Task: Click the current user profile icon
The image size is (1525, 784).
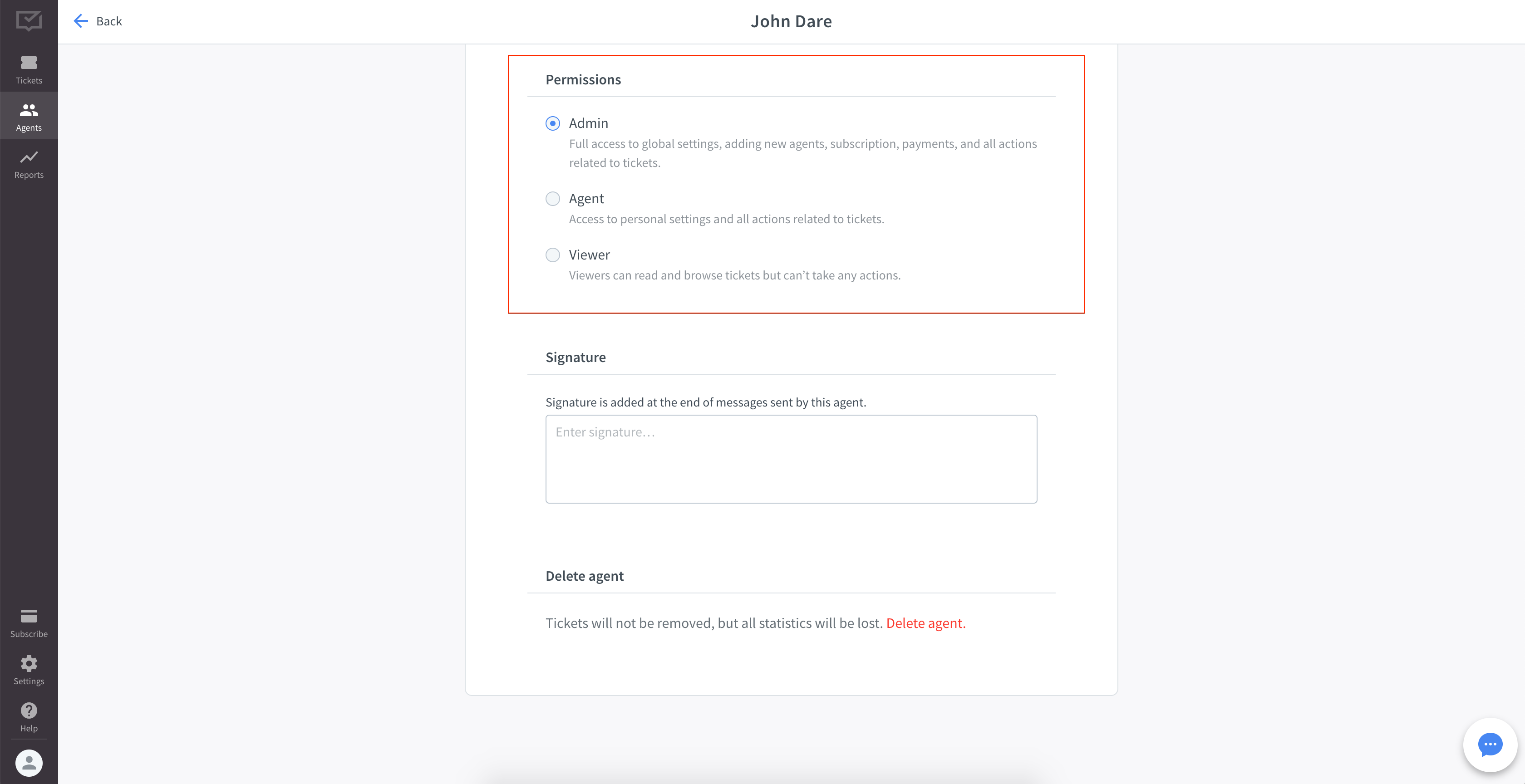Action: 29,762
